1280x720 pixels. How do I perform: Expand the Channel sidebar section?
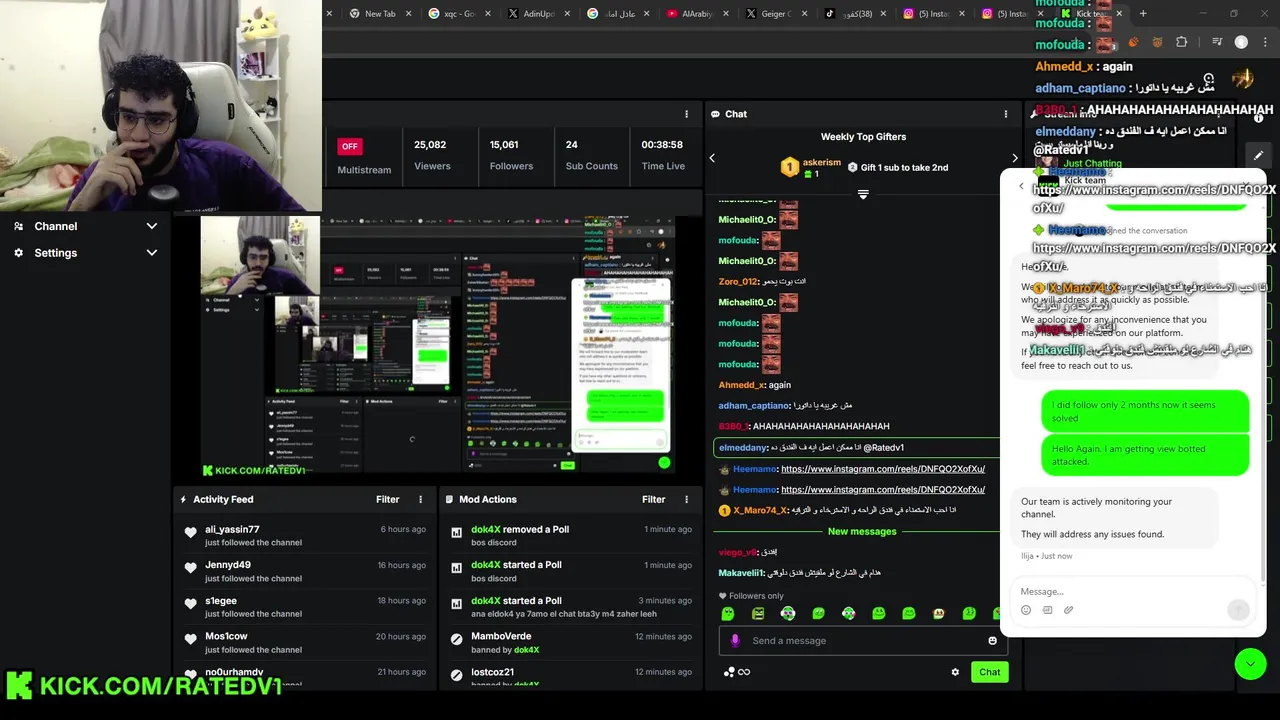click(x=86, y=226)
